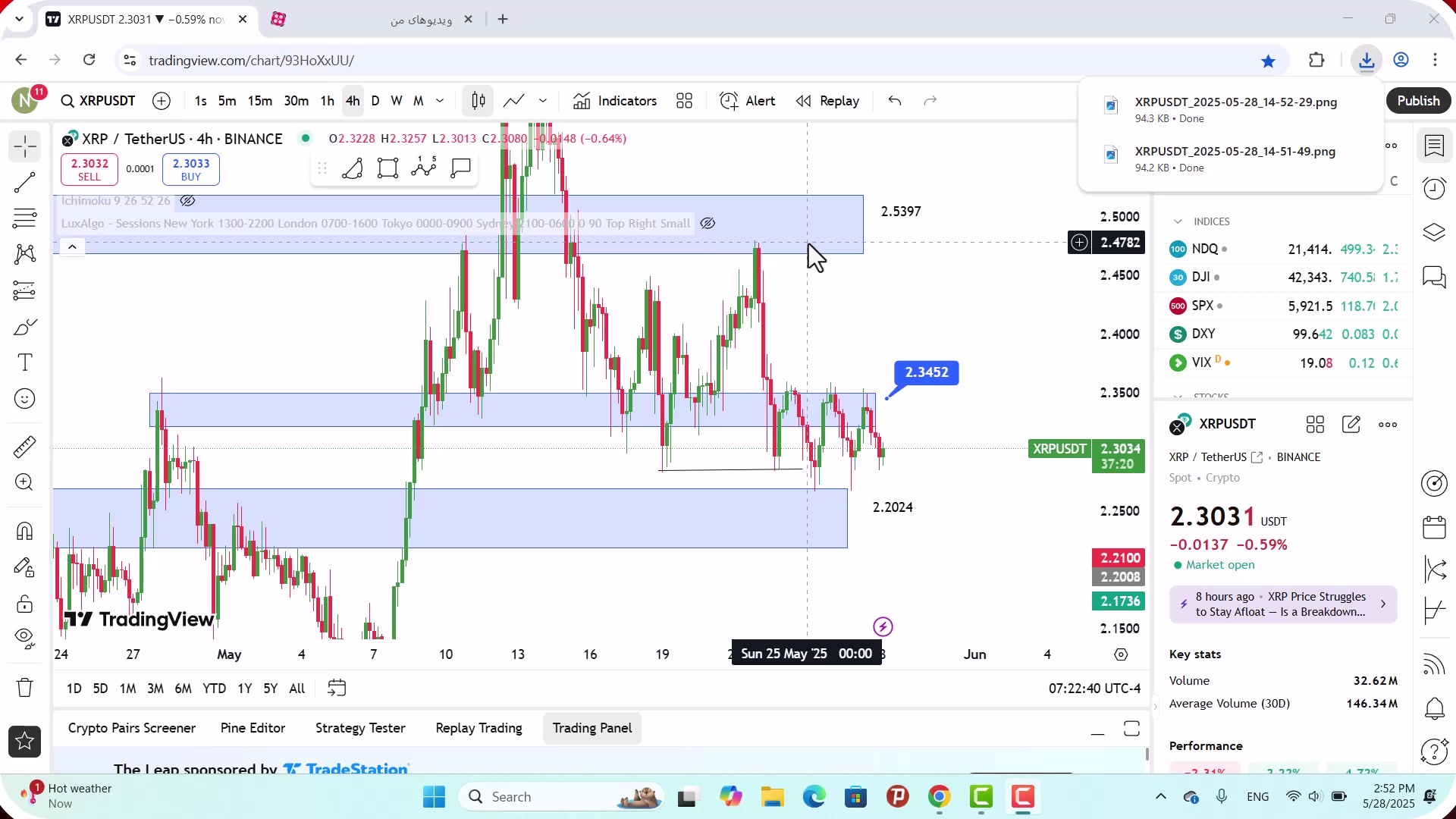Screen dimensions: 1456x819
Task: Select the text annotation tool
Action: tap(25, 362)
